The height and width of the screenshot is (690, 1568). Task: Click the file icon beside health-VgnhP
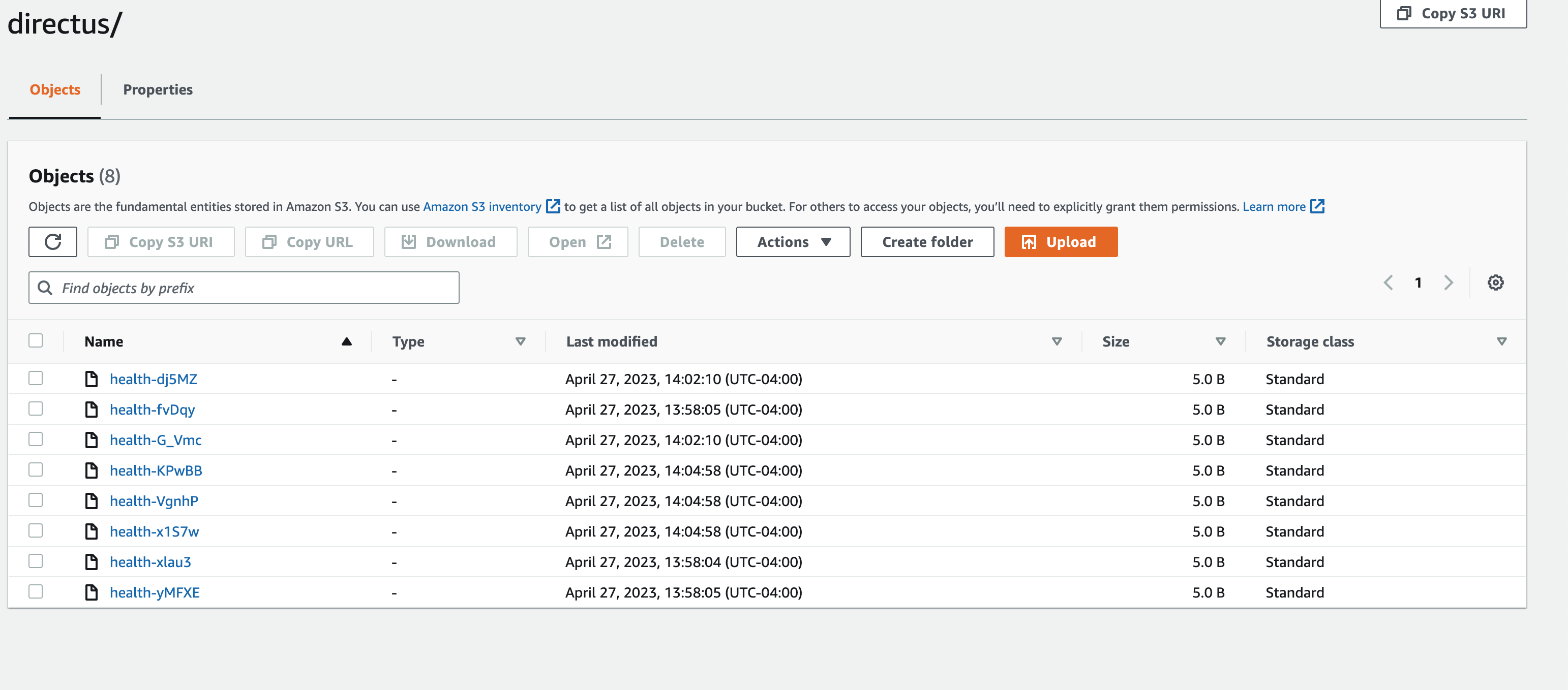tap(92, 500)
